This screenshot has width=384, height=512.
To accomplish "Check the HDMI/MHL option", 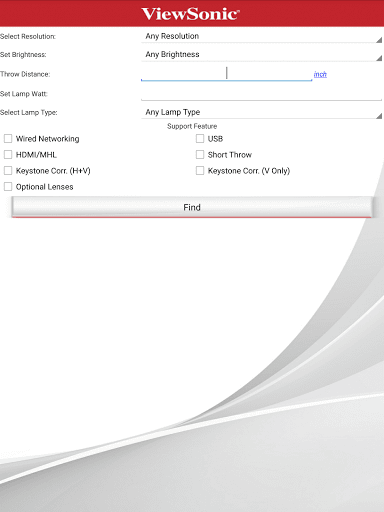I will (x=8, y=155).
